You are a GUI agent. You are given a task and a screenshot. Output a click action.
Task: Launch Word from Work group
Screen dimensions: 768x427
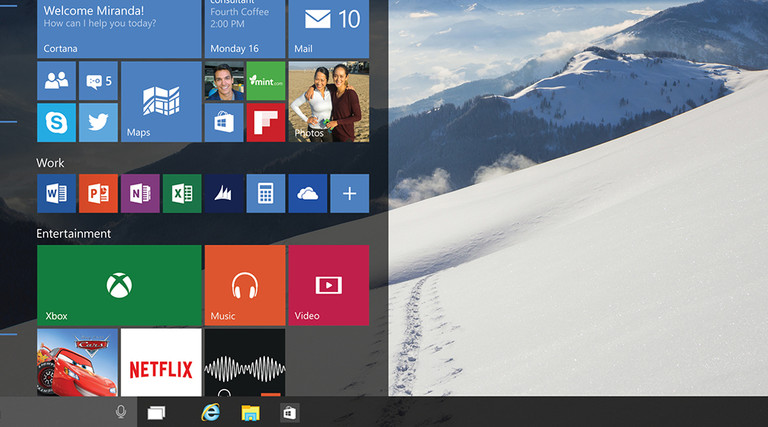tap(56, 193)
